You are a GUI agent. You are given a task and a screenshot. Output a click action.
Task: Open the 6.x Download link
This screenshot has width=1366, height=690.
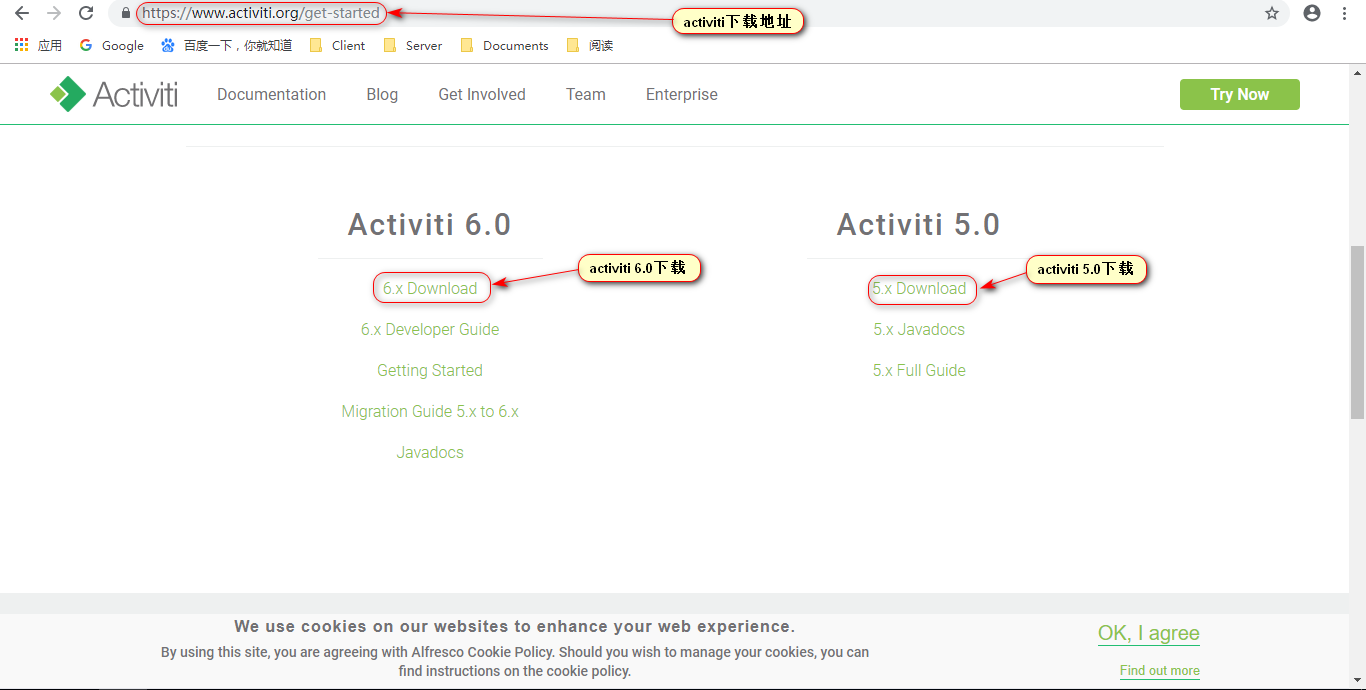[431, 287]
